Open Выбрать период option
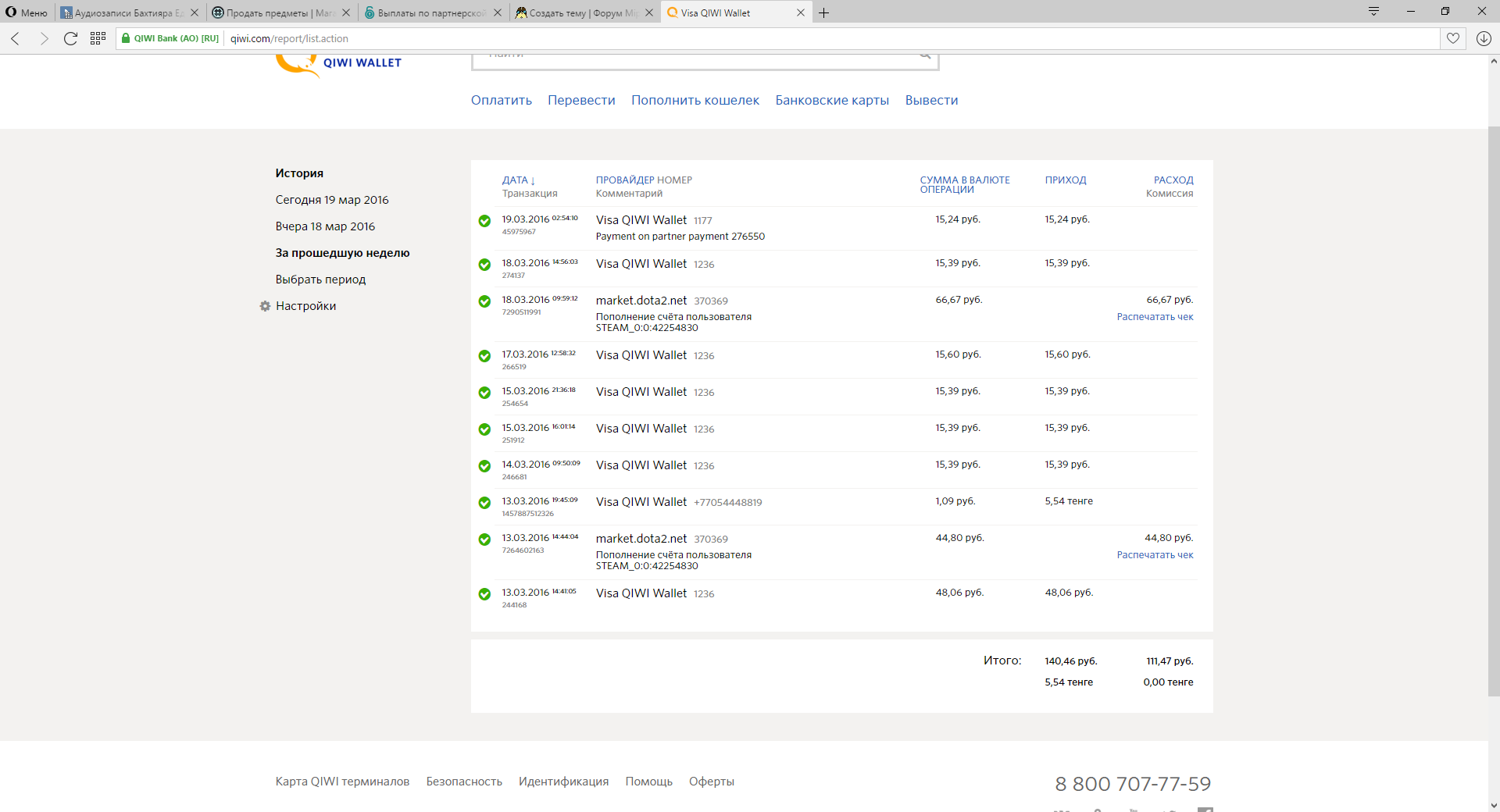 pyautogui.click(x=320, y=280)
